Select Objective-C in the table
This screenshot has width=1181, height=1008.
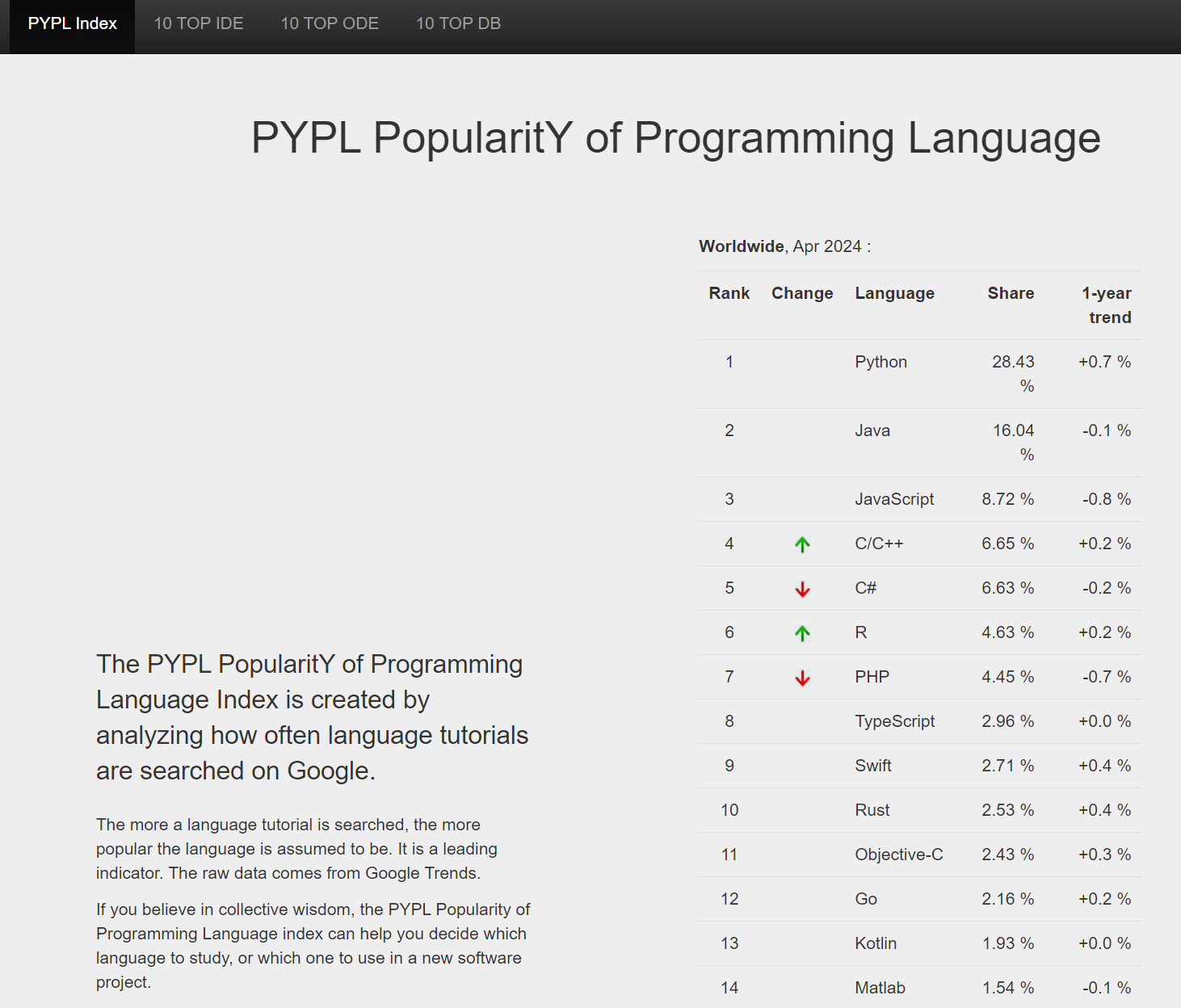point(898,855)
